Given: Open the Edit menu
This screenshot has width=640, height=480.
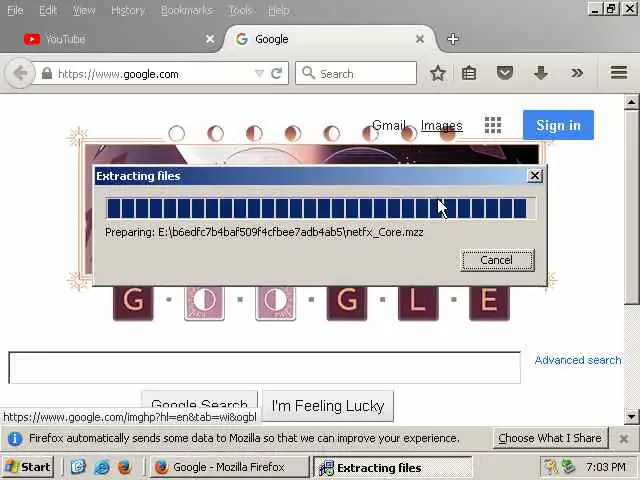Looking at the screenshot, I should (48, 10).
